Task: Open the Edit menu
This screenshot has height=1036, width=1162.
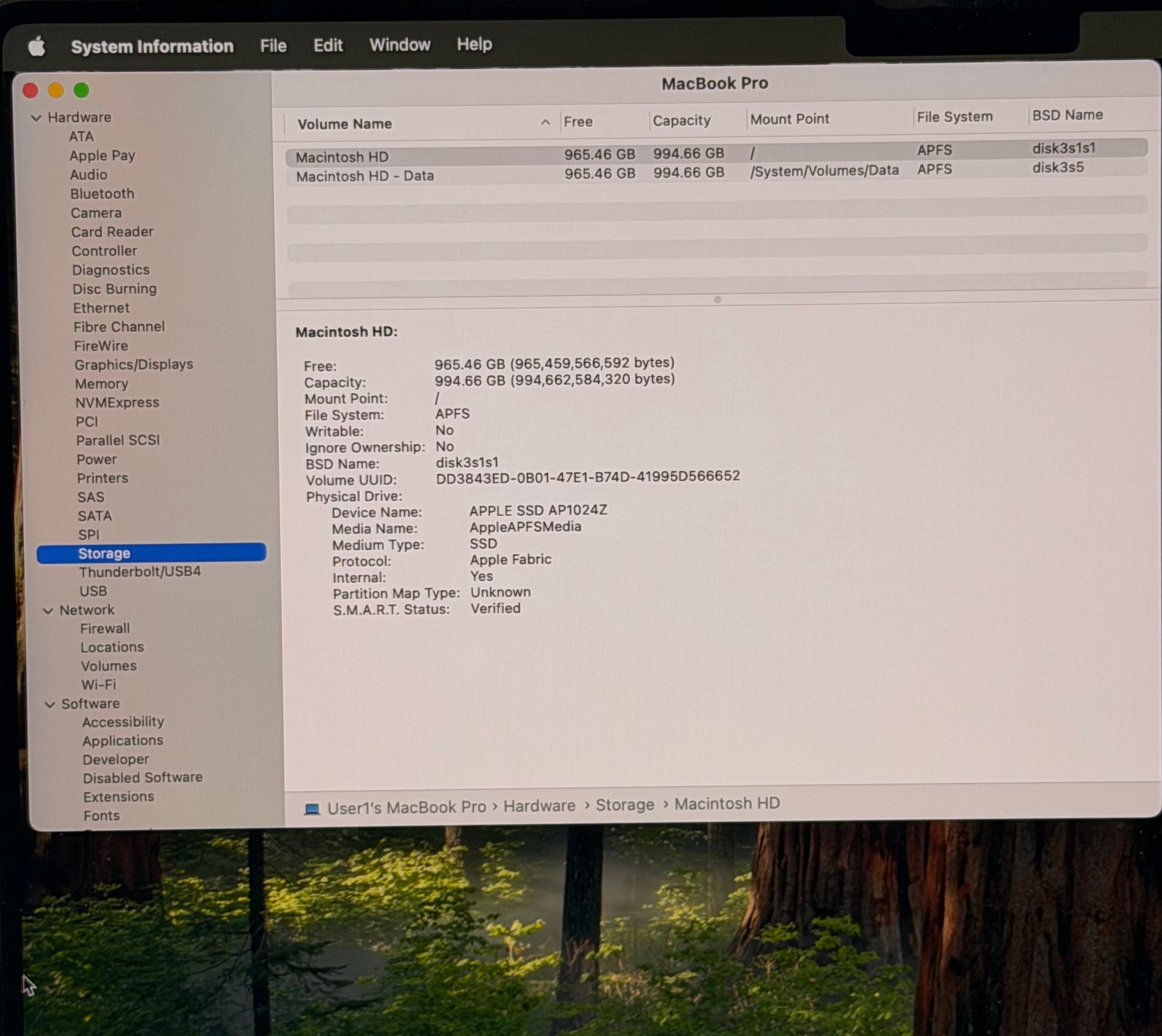Action: (328, 45)
